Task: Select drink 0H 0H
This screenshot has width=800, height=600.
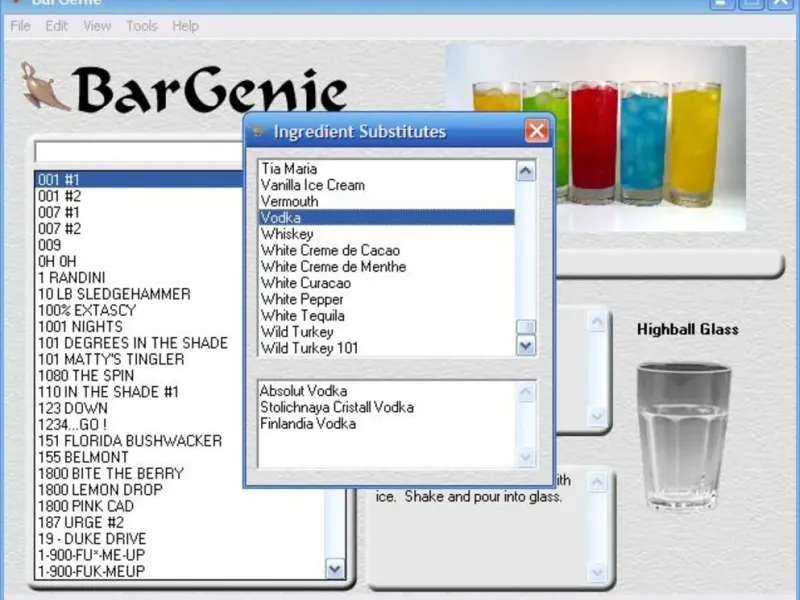Action: (139, 261)
